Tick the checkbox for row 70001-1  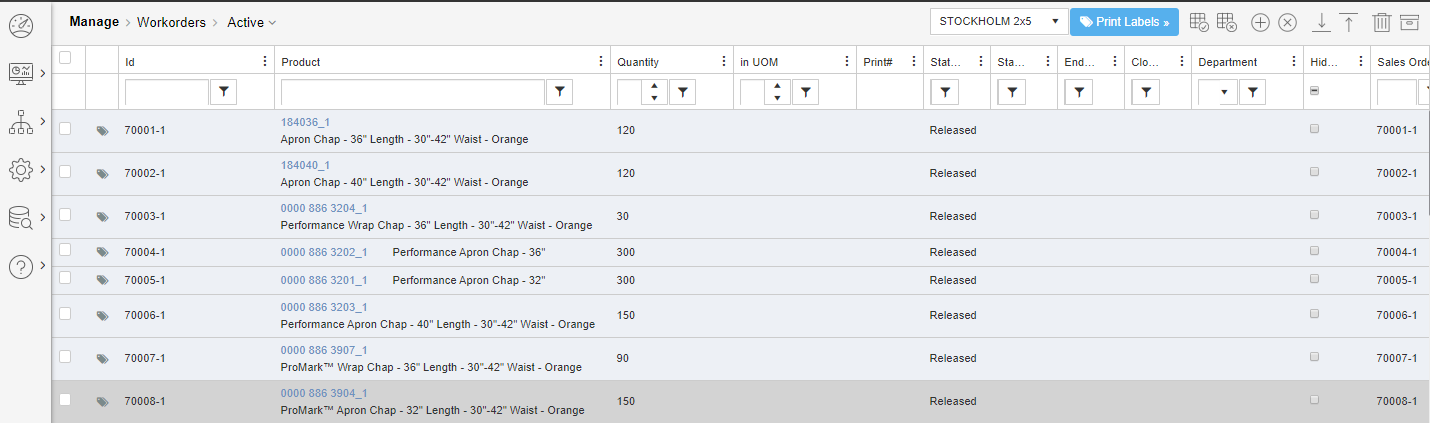tap(65, 129)
